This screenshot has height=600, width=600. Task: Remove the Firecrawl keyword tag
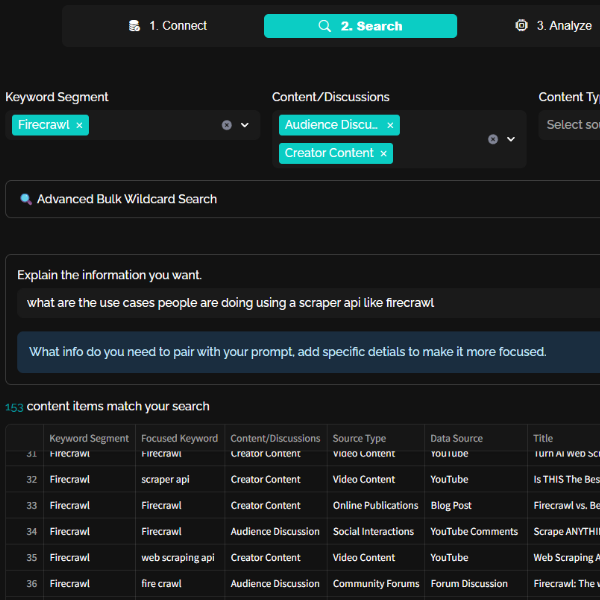pos(80,125)
